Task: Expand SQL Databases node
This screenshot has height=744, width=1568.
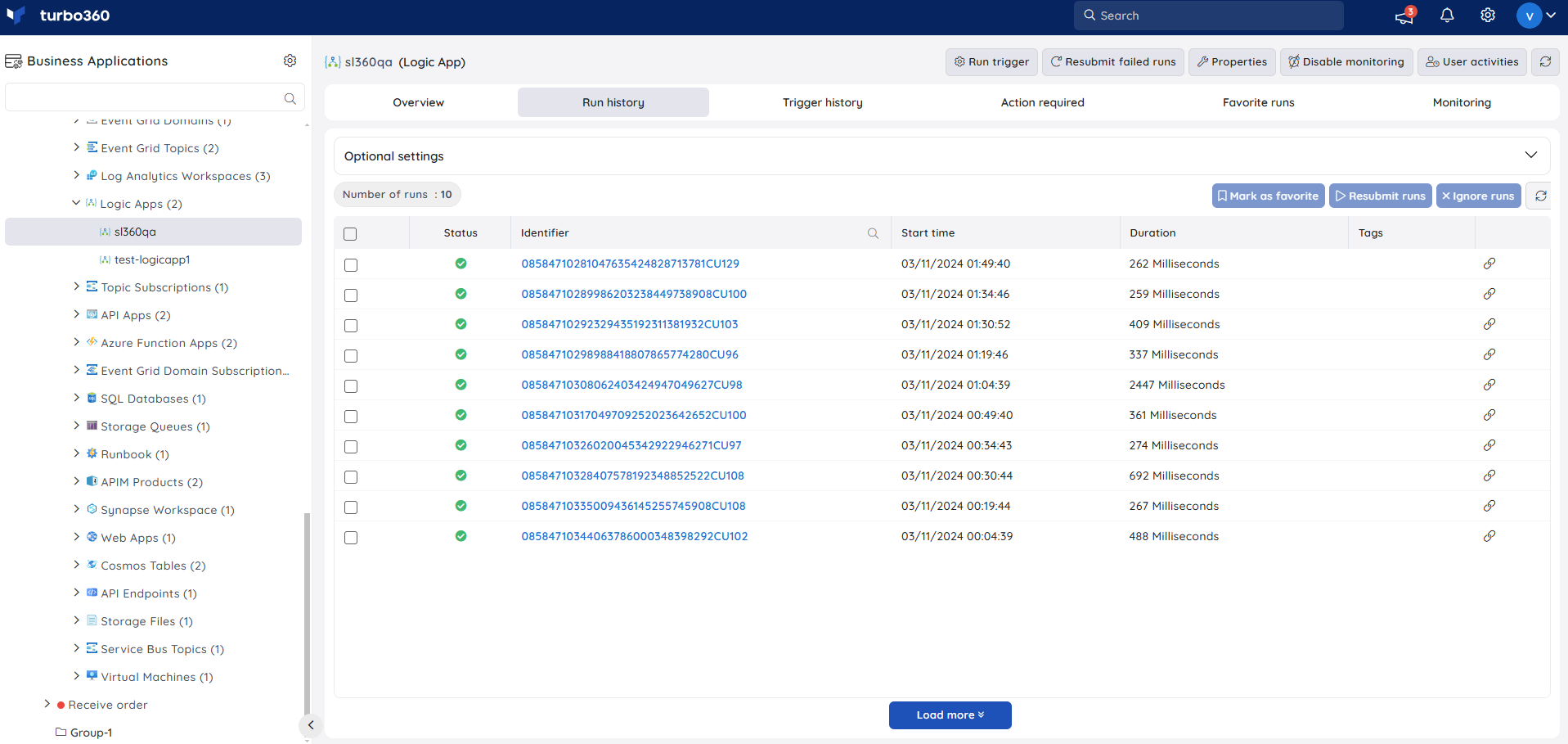Action: [x=76, y=398]
